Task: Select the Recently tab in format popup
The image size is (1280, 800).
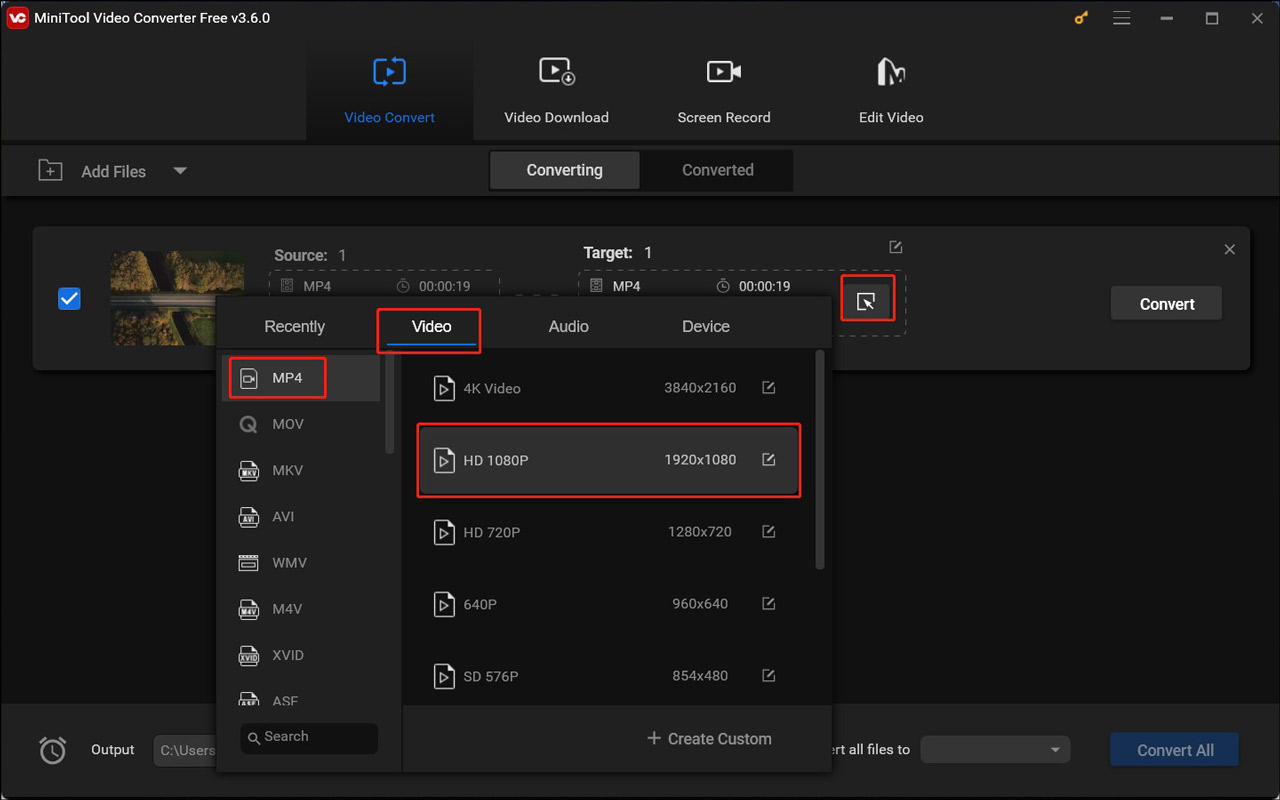Action: [294, 326]
